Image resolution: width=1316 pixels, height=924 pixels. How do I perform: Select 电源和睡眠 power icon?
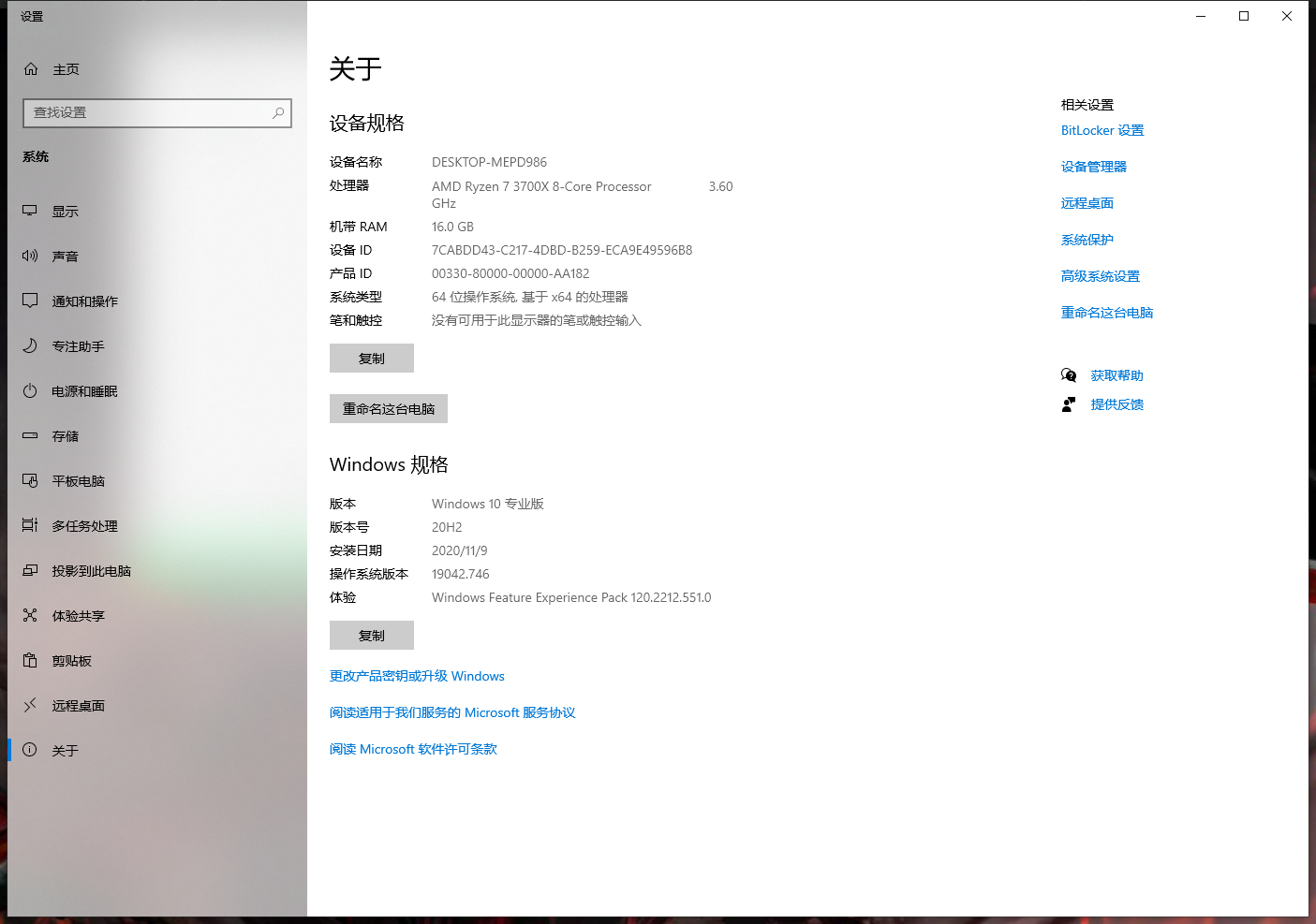tap(30, 390)
